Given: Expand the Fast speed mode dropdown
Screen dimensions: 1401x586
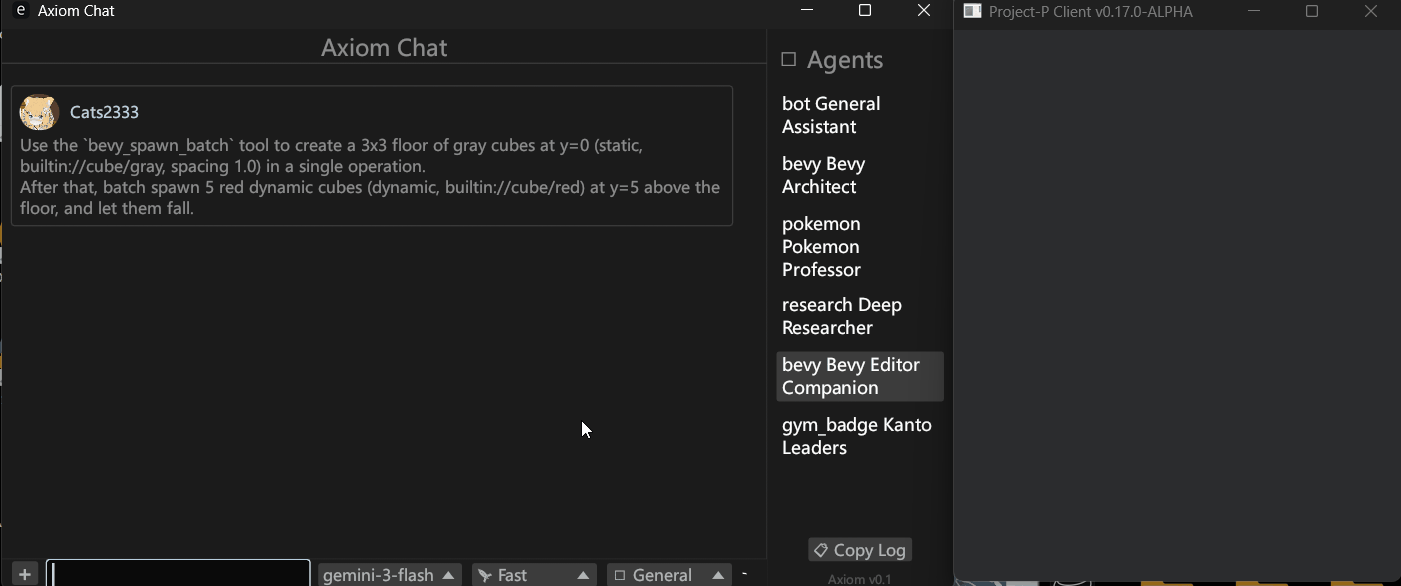Looking at the screenshot, I should pyautogui.click(x=533, y=575).
